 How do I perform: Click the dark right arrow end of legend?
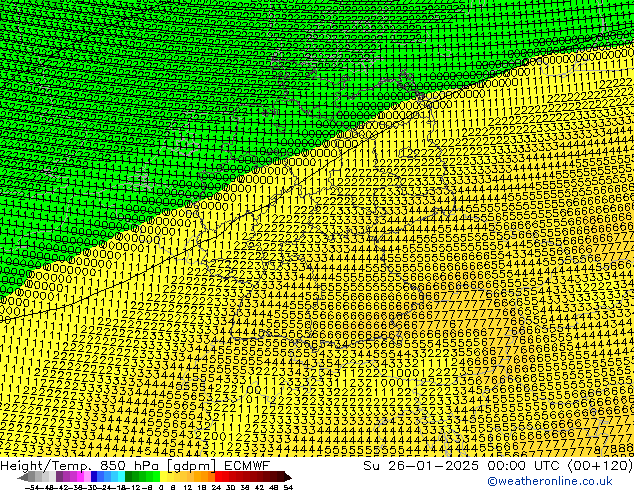tap(288, 477)
